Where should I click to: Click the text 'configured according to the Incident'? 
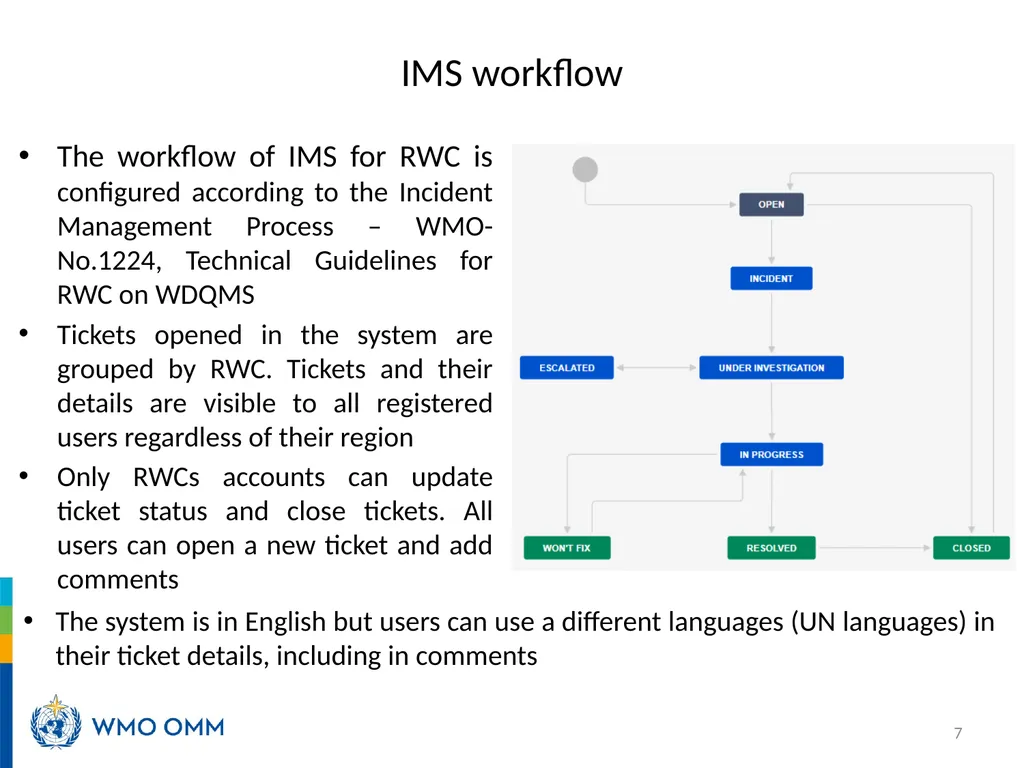click(274, 193)
